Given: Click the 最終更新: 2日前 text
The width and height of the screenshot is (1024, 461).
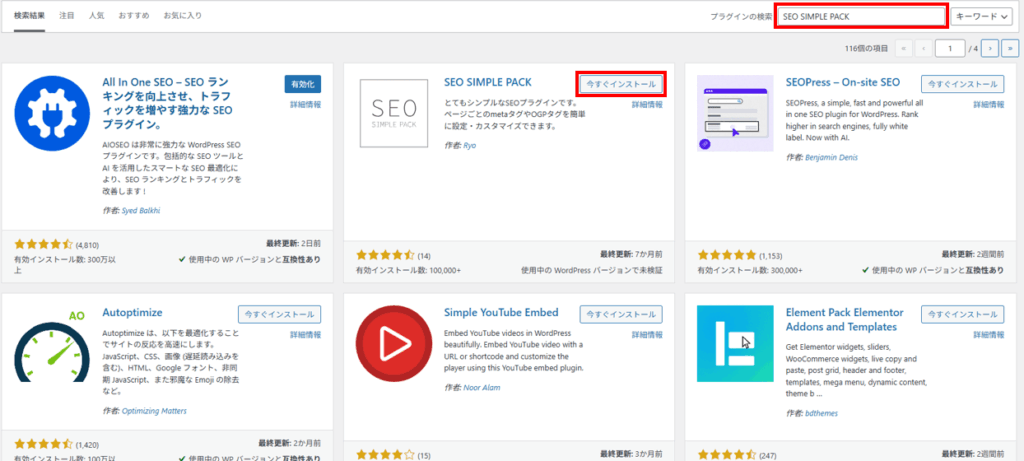Looking at the screenshot, I should point(293,243).
